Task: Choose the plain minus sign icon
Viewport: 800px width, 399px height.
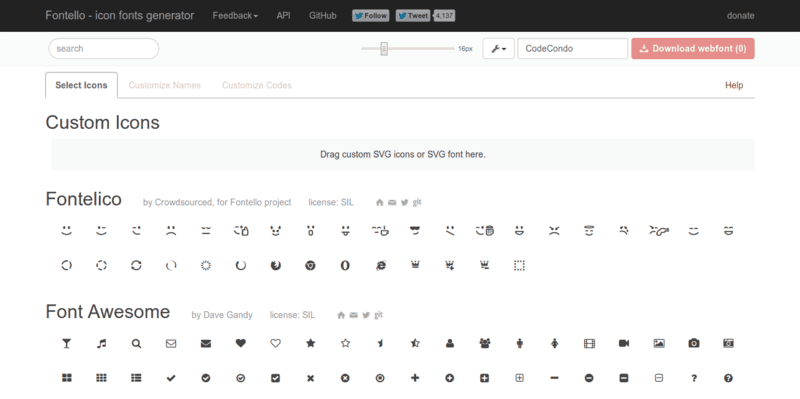Action: coord(554,378)
